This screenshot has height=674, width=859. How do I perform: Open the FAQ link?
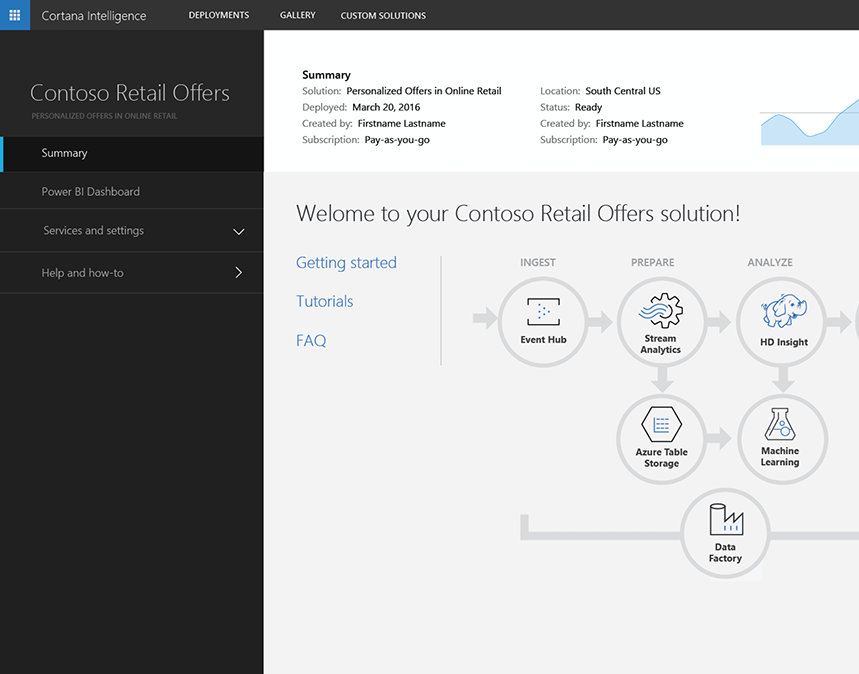pos(311,341)
